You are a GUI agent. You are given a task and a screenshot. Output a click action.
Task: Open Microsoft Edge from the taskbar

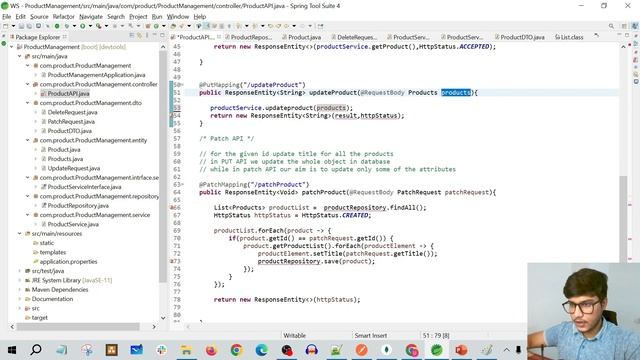point(261,350)
